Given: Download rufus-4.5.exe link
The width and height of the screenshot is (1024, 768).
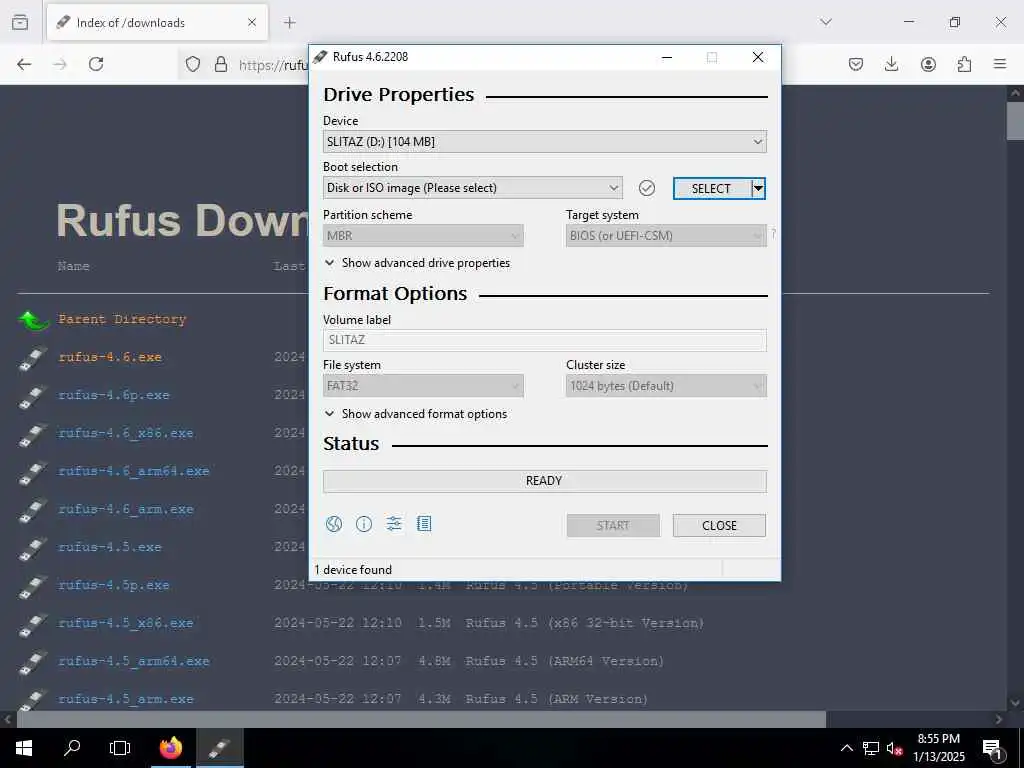Looking at the screenshot, I should tap(110, 547).
